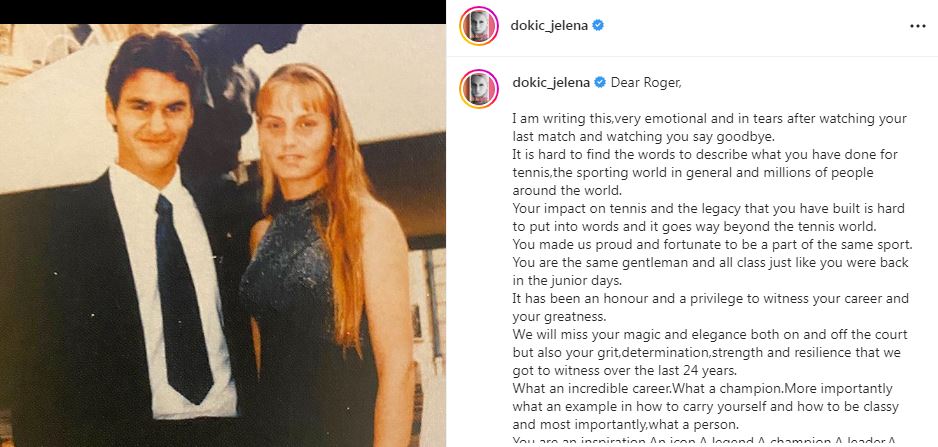Viewport: 938px width, 447px height.
Task: Click the line 'What an incredible career'
Action: 702,388
